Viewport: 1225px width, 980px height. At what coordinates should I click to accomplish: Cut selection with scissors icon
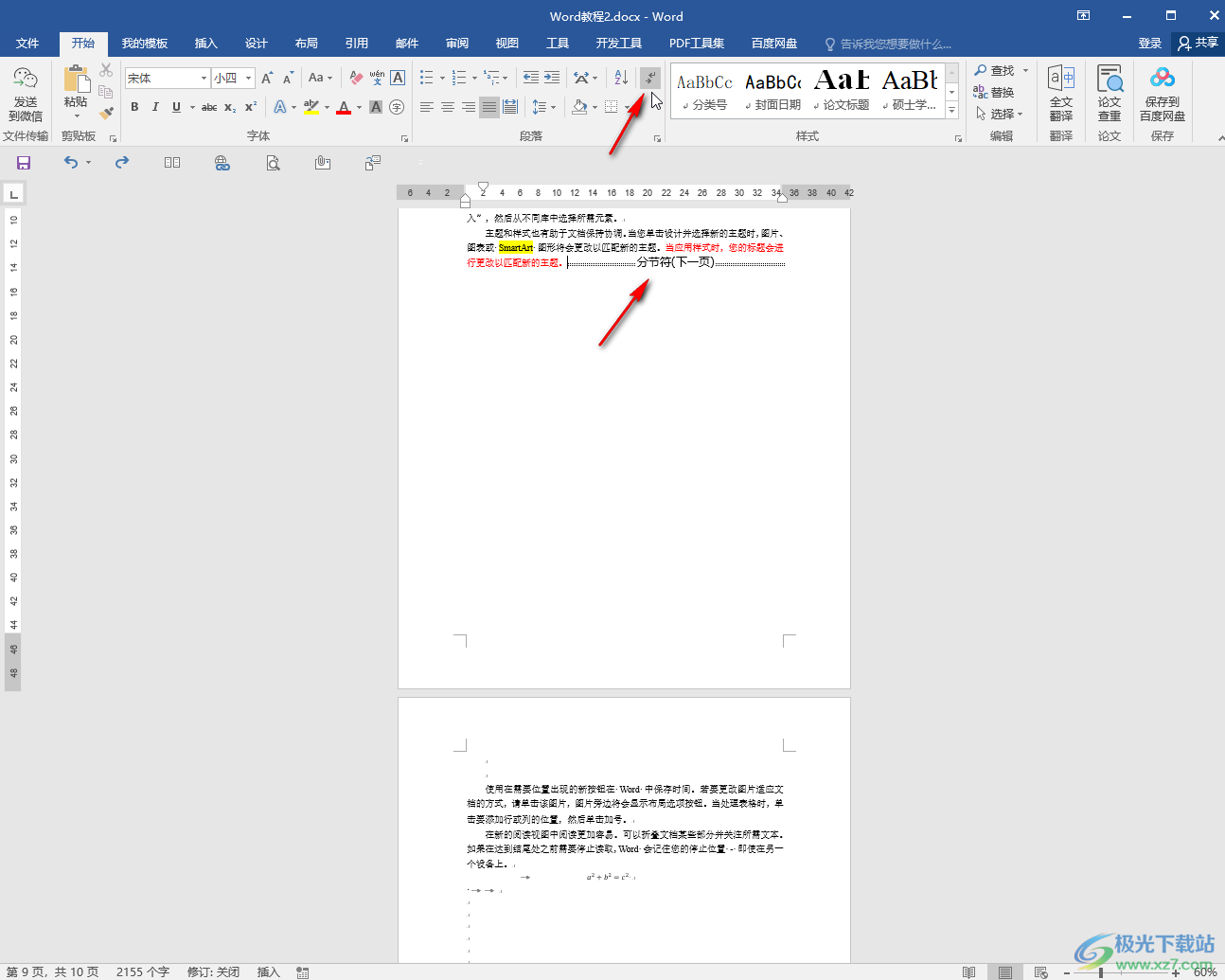(106, 71)
